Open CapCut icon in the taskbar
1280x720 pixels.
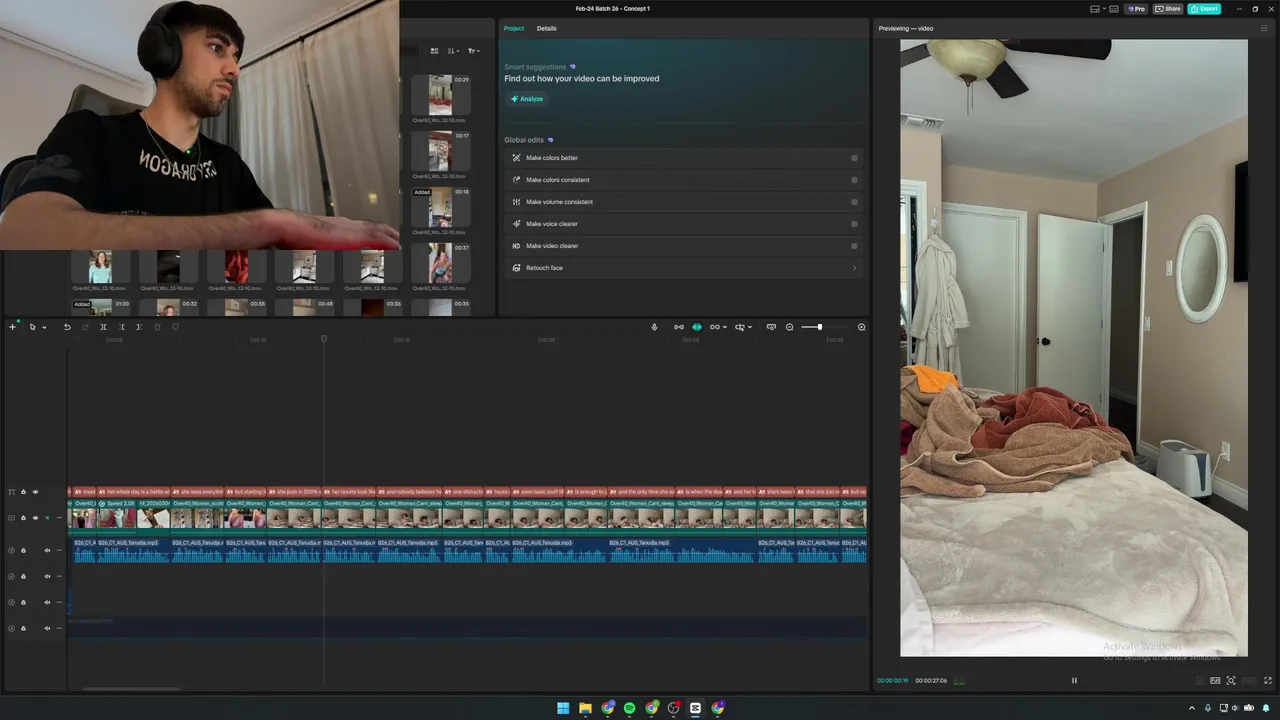click(695, 708)
